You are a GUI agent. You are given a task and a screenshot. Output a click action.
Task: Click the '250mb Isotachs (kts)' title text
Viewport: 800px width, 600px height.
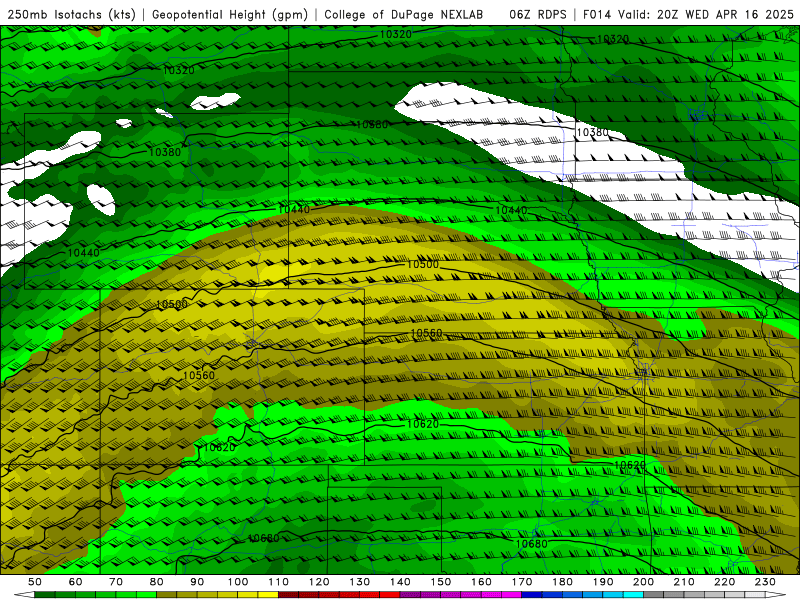click(72, 14)
